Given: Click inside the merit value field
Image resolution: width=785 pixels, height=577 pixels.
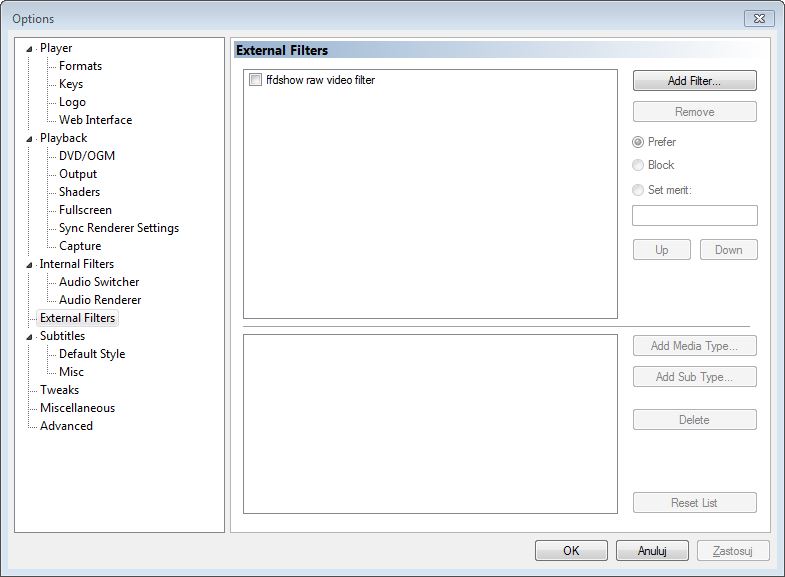Looking at the screenshot, I should (x=694, y=215).
